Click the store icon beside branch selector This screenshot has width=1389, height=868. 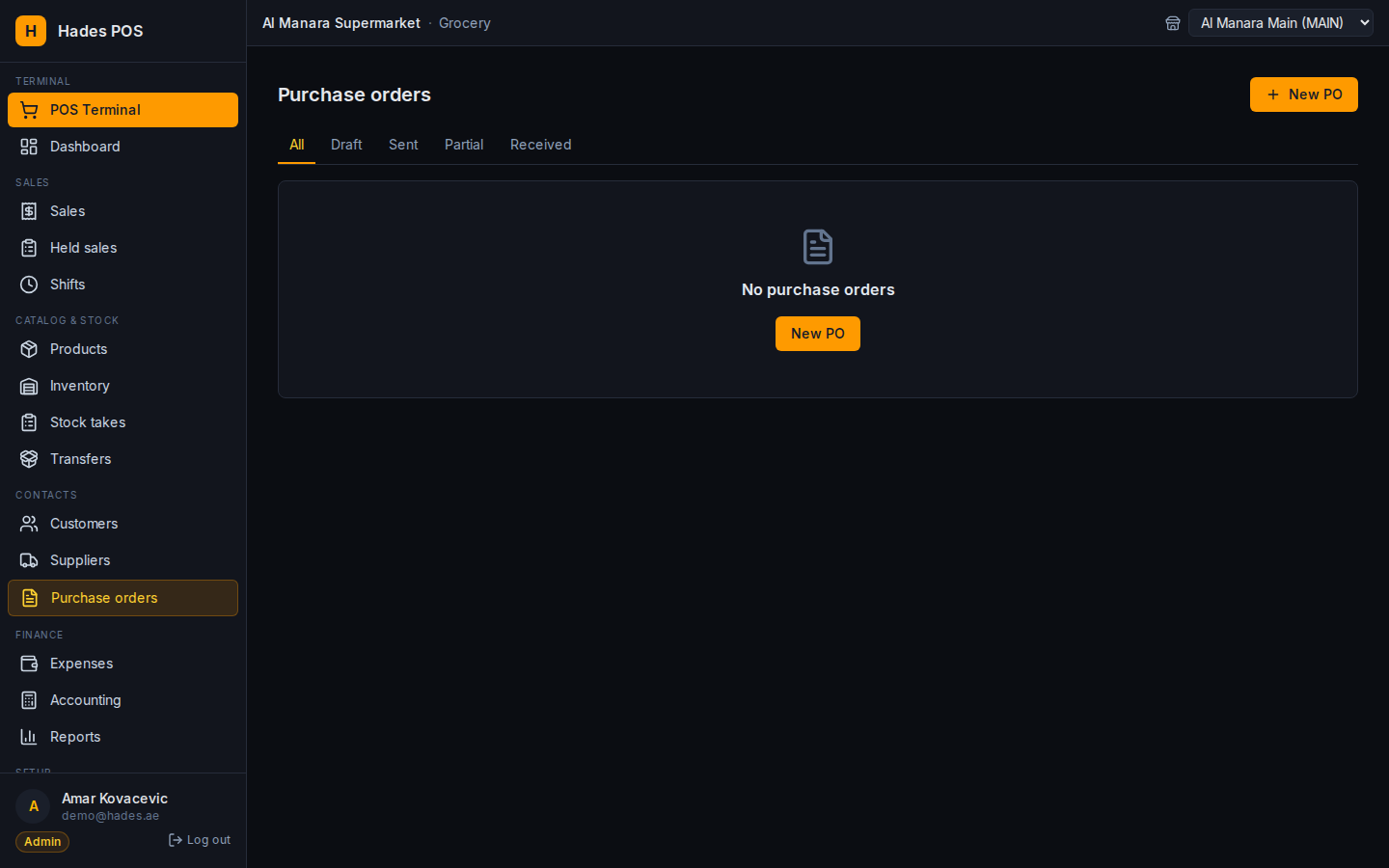pos(1173,23)
